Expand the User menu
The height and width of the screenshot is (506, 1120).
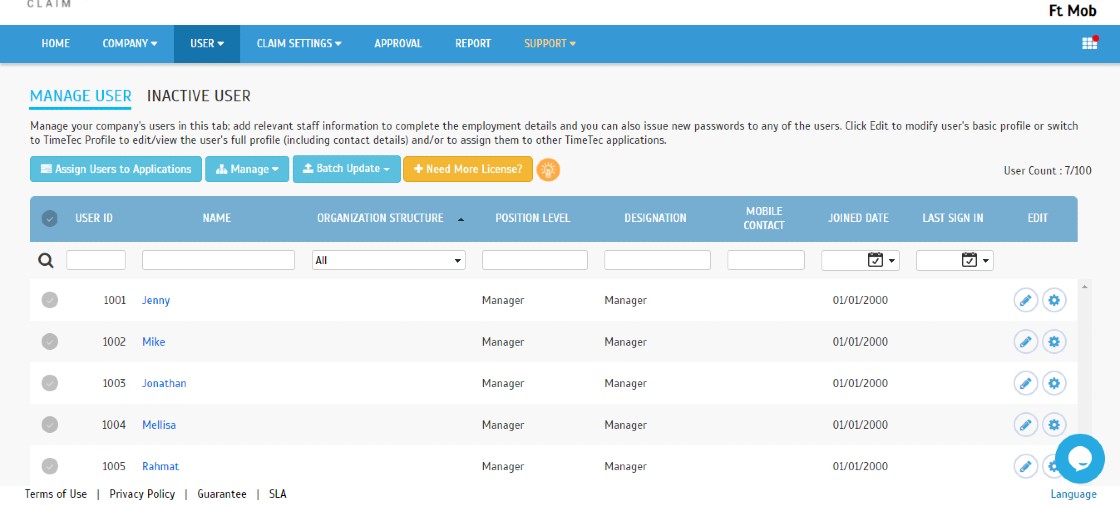point(207,44)
